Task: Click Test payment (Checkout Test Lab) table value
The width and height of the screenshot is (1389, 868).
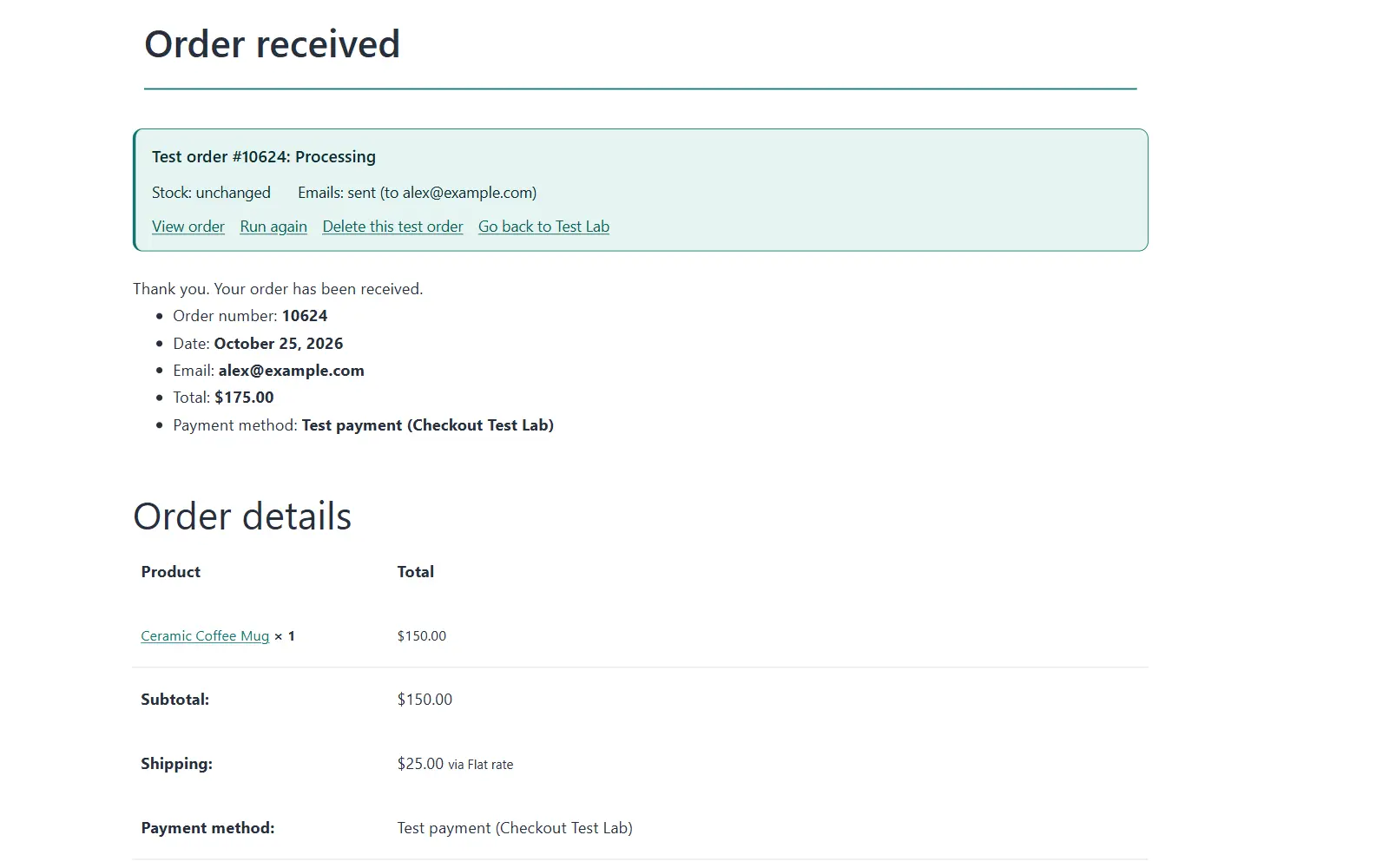Action: [x=515, y=828]
